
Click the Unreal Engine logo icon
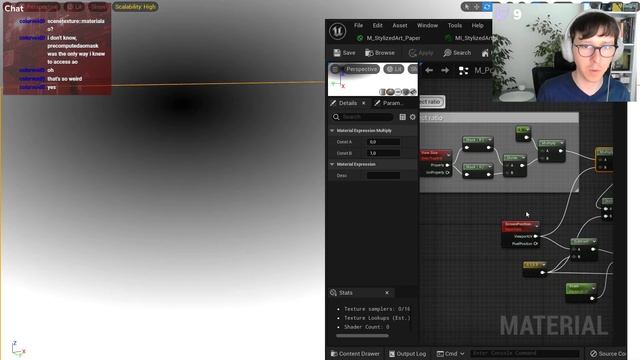[338, 31]
